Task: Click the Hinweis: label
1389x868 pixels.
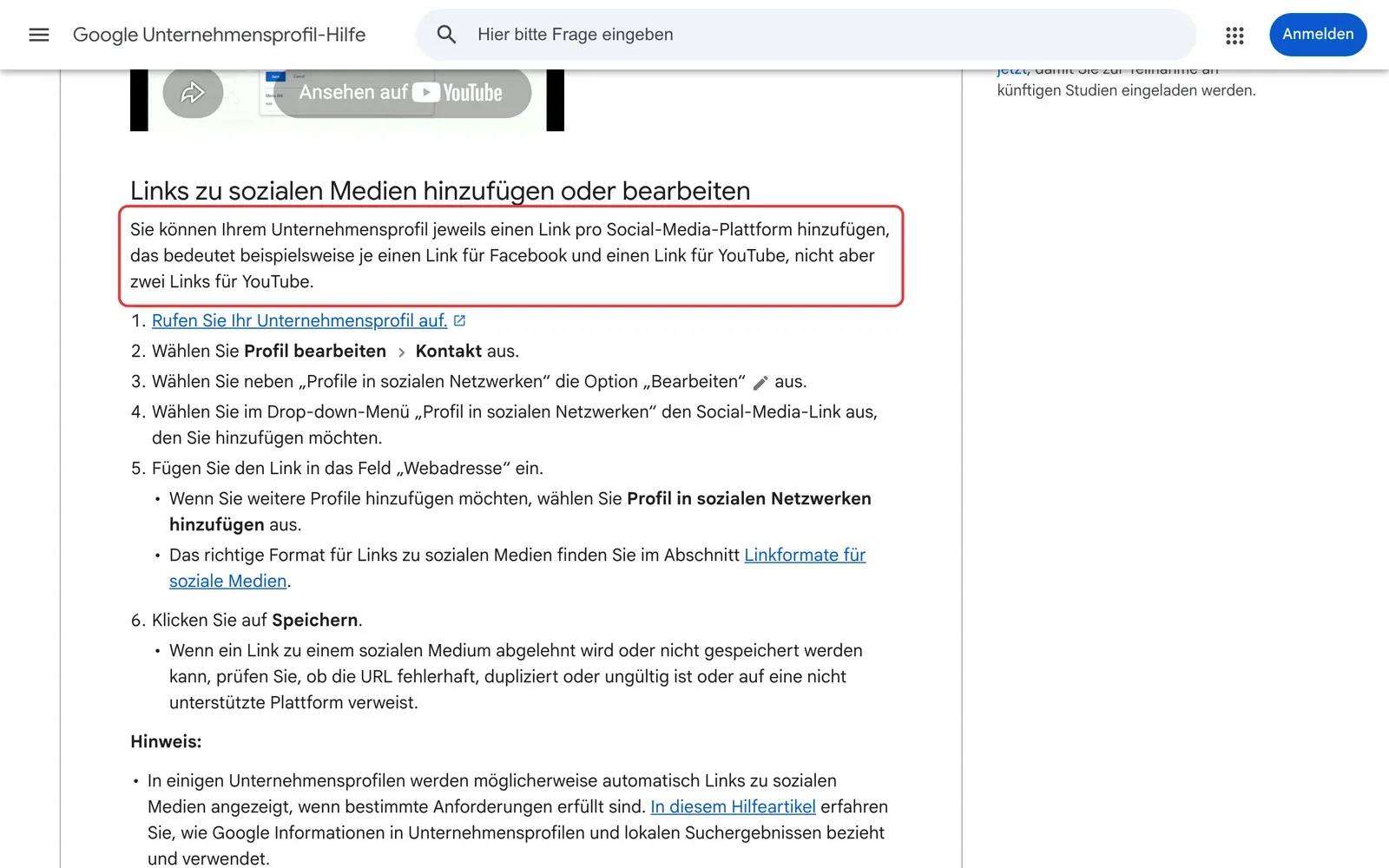Action: [x=166, y=741]
